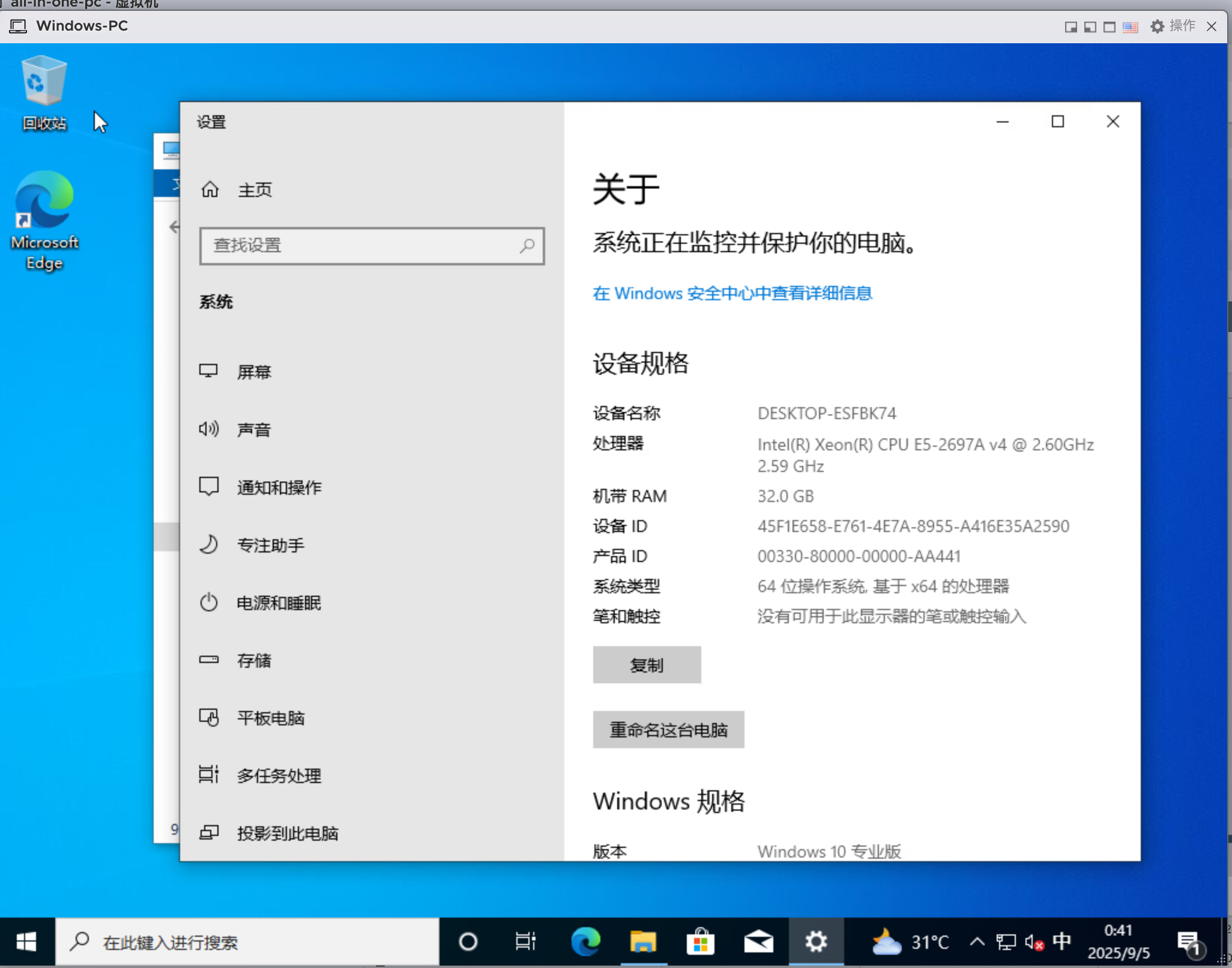The height and width of the screenshot is (968, 1232).
Task: Open the VM 操作 actions dropdown
Action: pyautogui.click(x=1173, y=26)
